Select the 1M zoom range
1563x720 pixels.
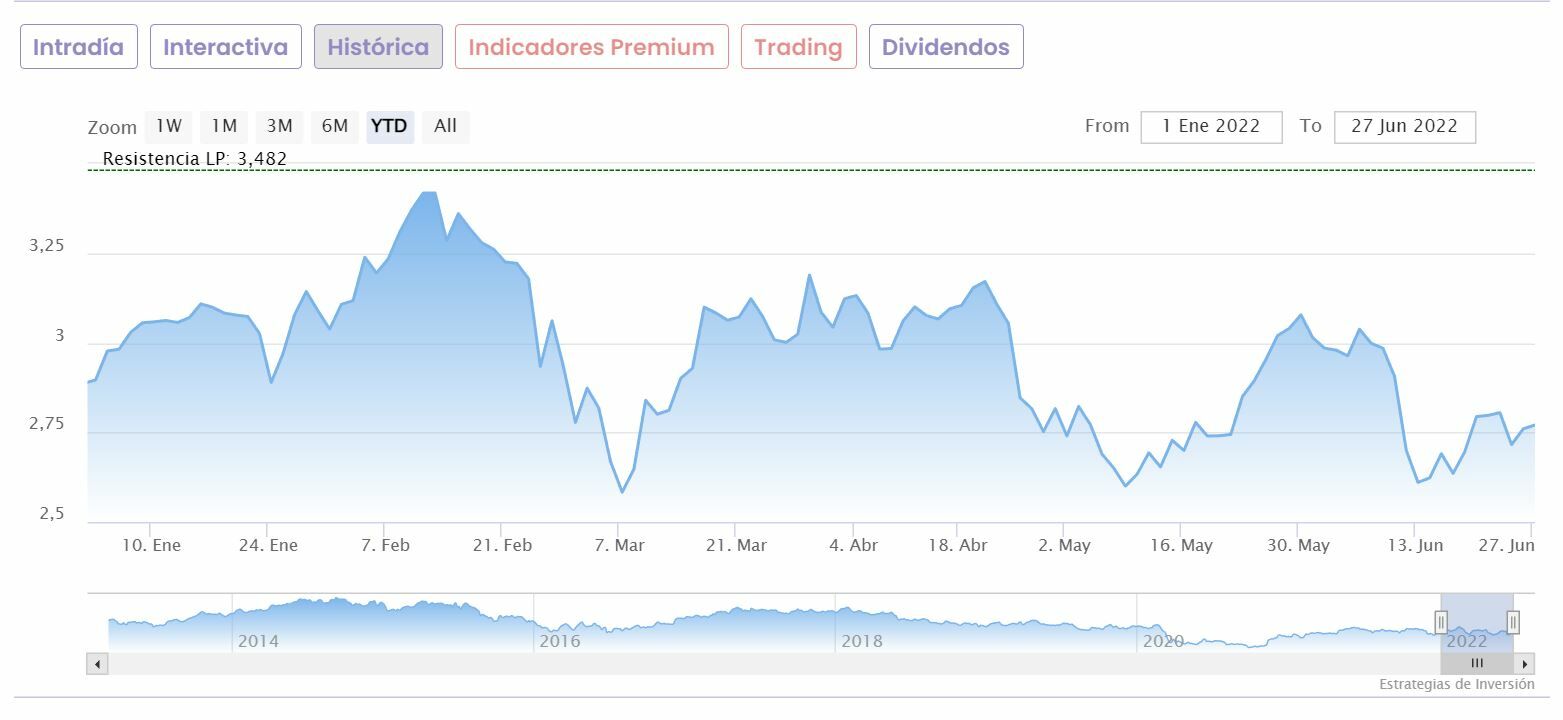(x=224, y=126)
